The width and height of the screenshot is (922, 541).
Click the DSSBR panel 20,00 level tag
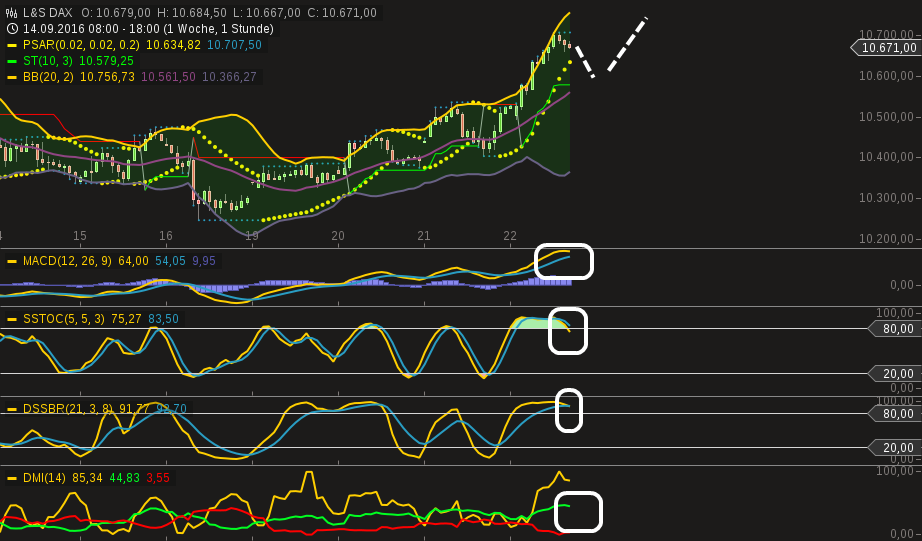click(x=895, y=448)
